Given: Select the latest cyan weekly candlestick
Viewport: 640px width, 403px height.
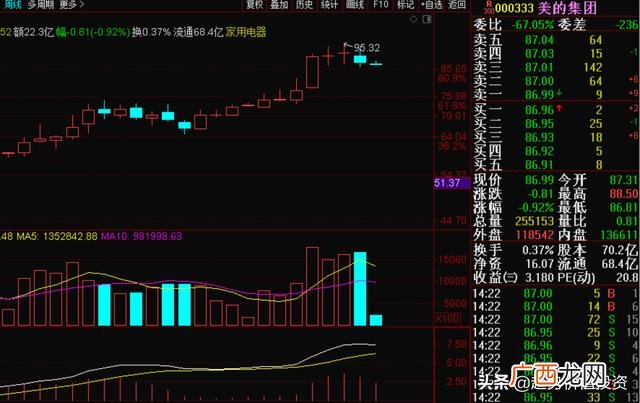Looking at the screenshot, I should tap(376, 64).
